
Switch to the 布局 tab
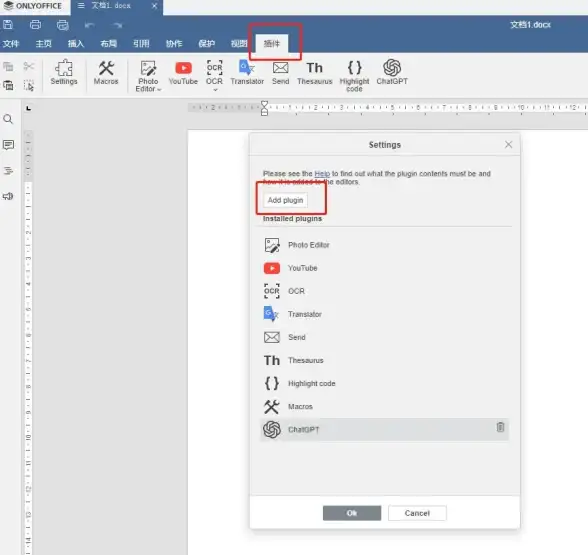108,44
